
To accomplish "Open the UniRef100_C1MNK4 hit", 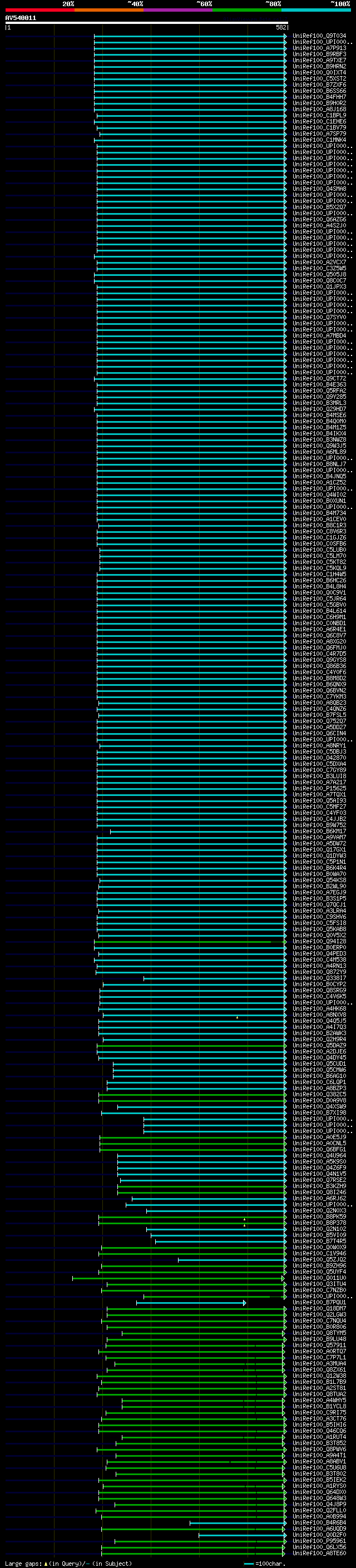I will point(319,140).
